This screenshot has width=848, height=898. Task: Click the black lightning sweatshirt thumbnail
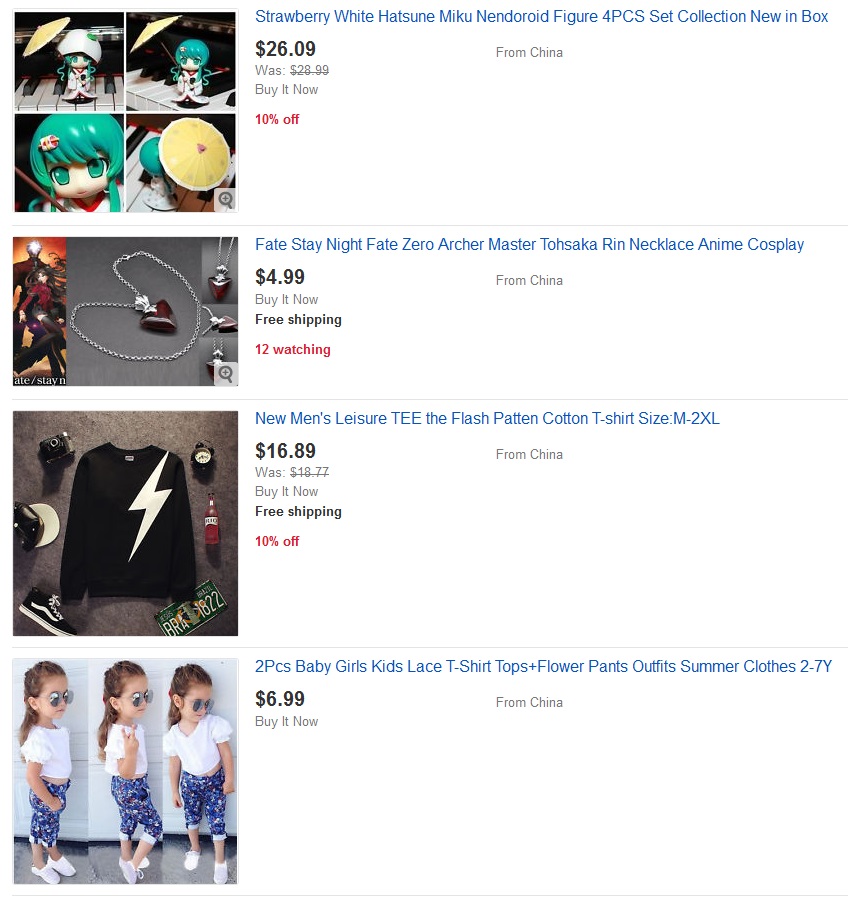tap(125, 523)
